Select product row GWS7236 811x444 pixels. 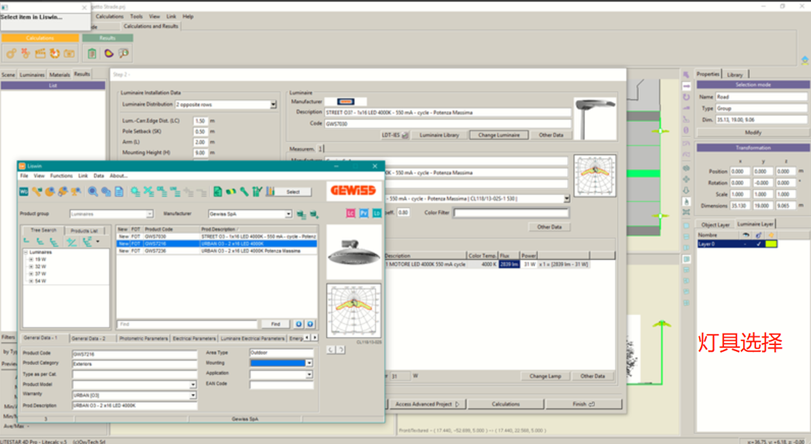coord(217,251)
